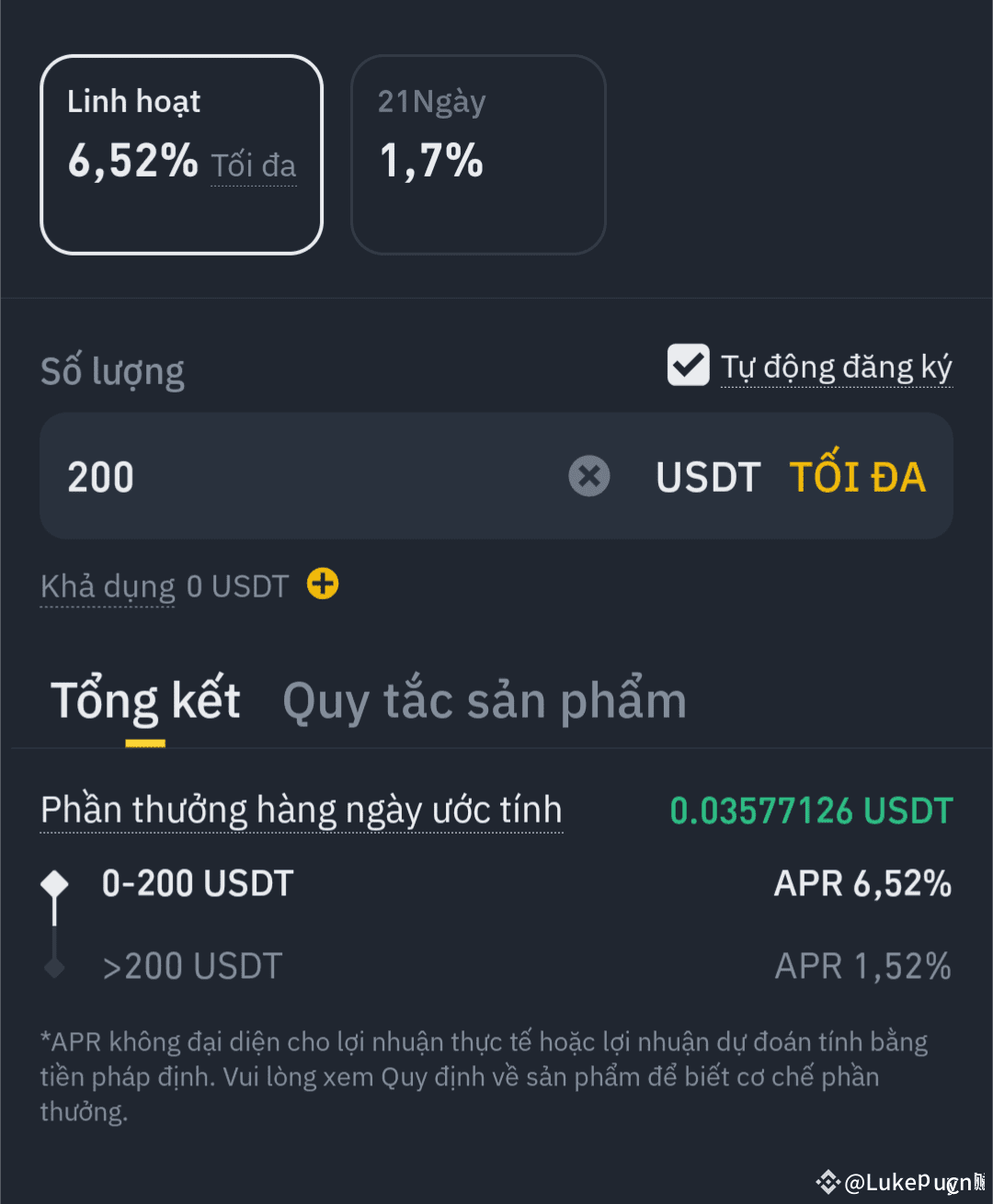Viewport: 993px width, 1204px height.
Task: Open Phần thưởng hàng ngày ước tính info
Action: coord(302,811)
